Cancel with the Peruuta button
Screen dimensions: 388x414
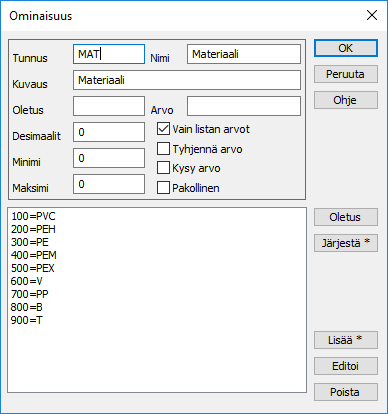point(346,74)
